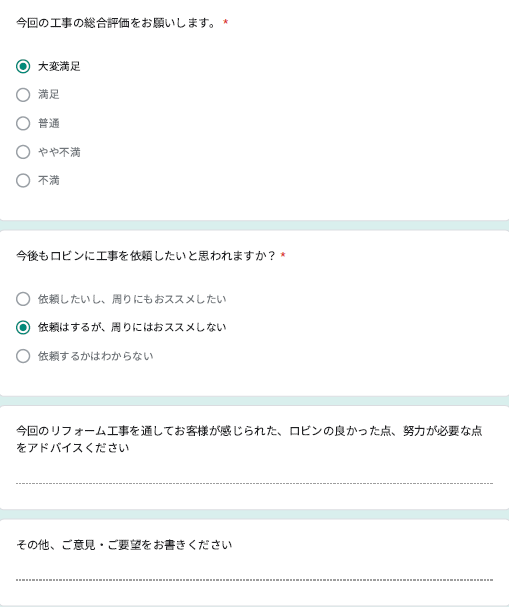Click divider band above the リフォーム question card
The image size is (509, 607).
coord(254,401)
